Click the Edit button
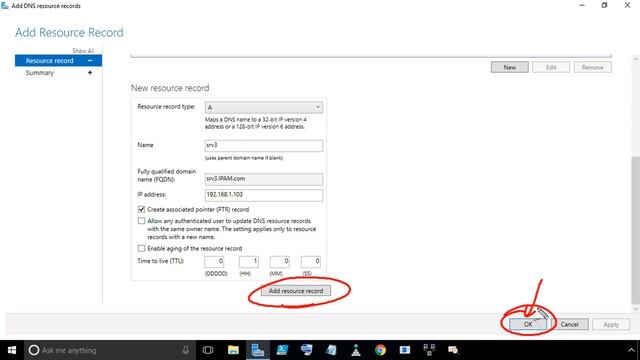Image resolution: width=640 pixels, height=360 pixels. (551, 67)
